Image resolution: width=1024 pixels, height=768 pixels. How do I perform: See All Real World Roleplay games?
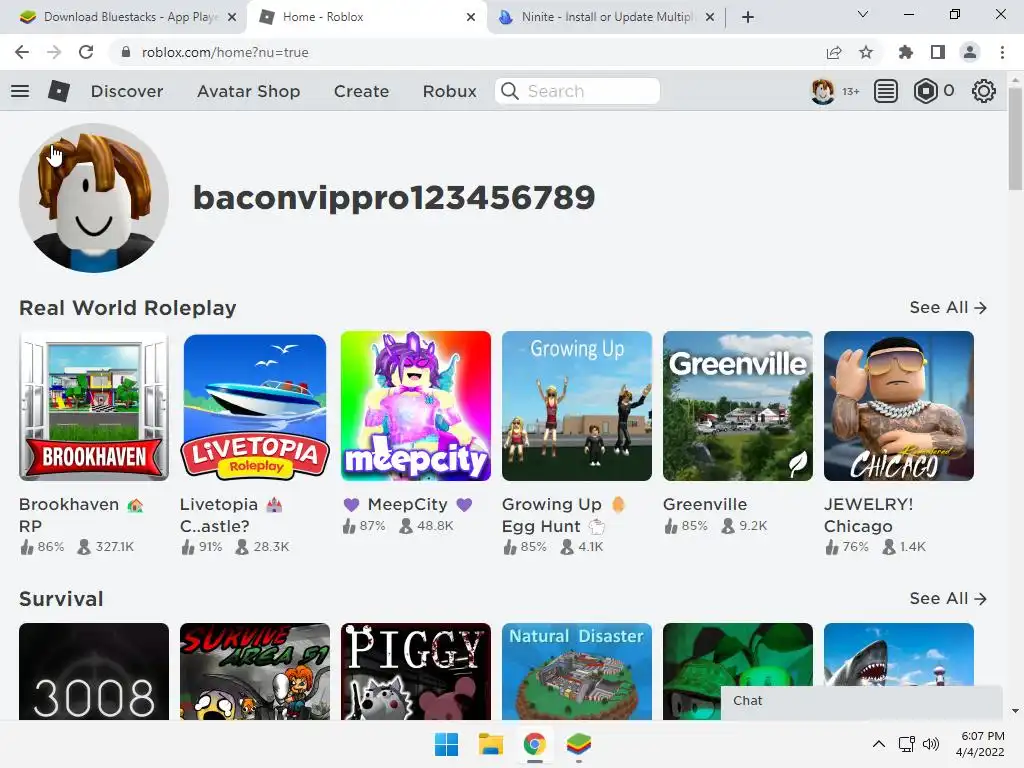[948, 307]
